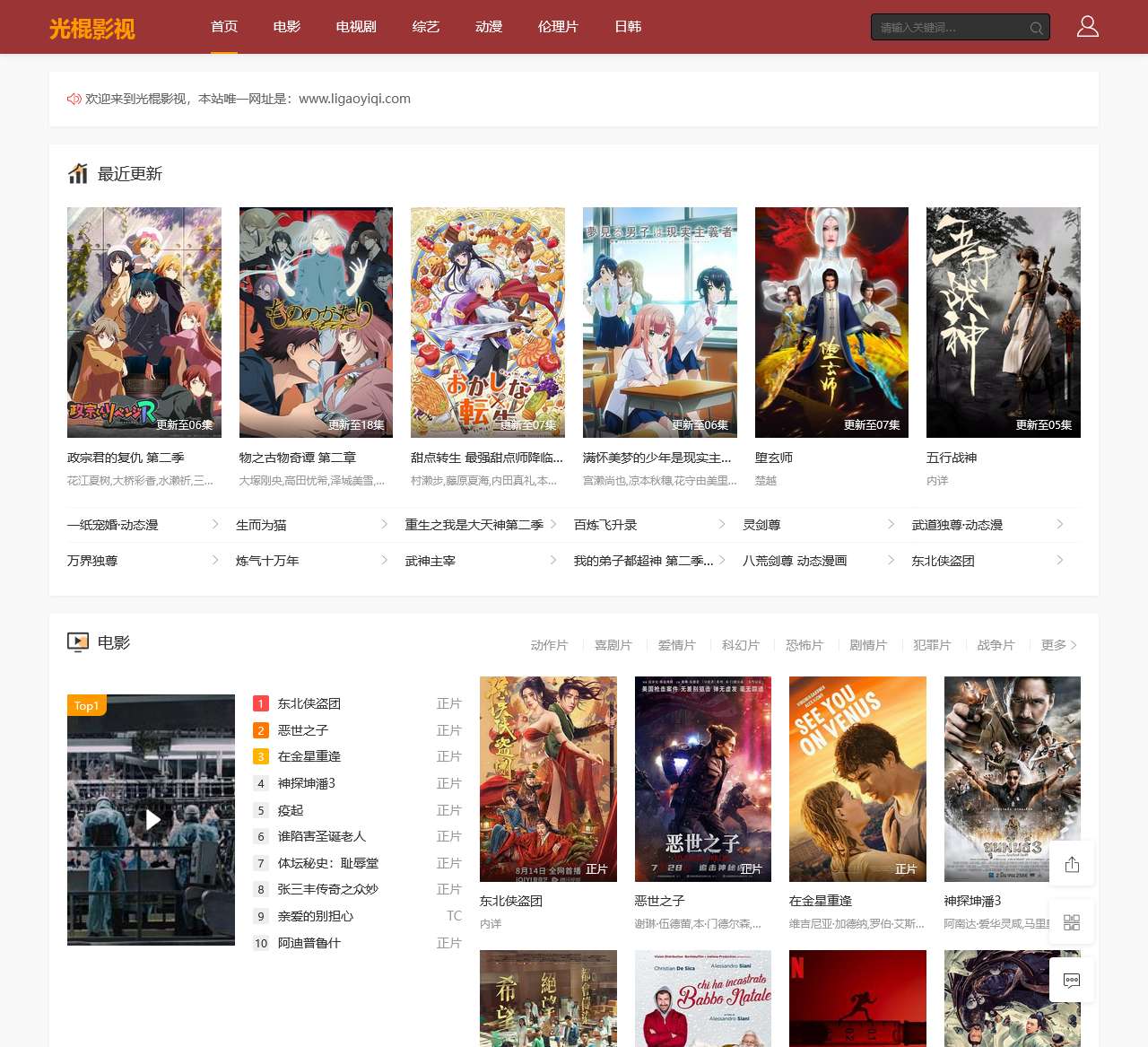Open the 甜点转生 anime poster

click(488, 322)
